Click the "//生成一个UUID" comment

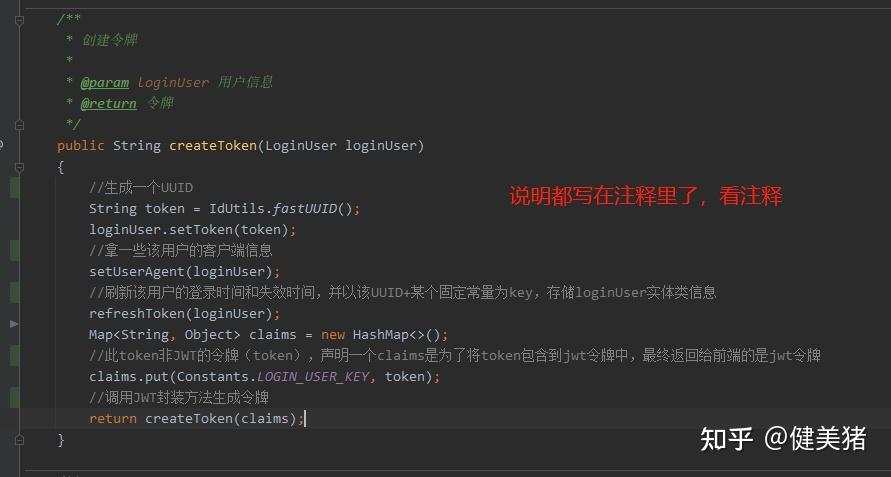point(141,188)
